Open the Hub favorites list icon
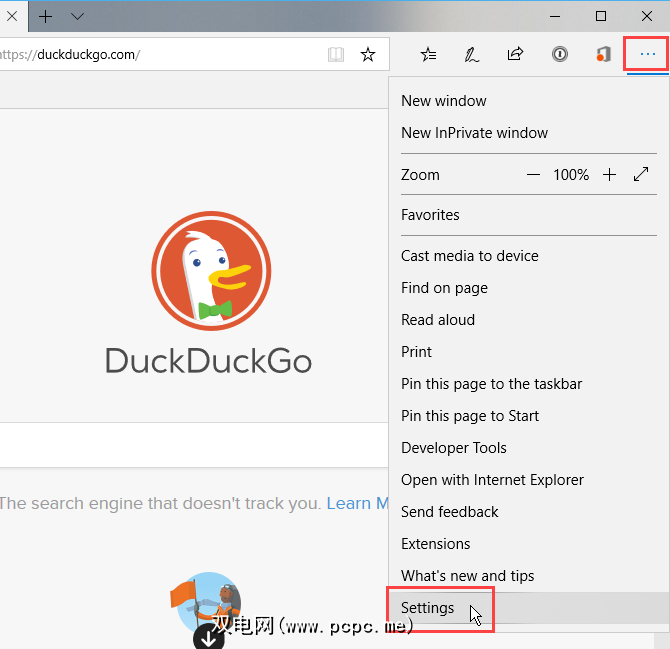 click(428, 55)
